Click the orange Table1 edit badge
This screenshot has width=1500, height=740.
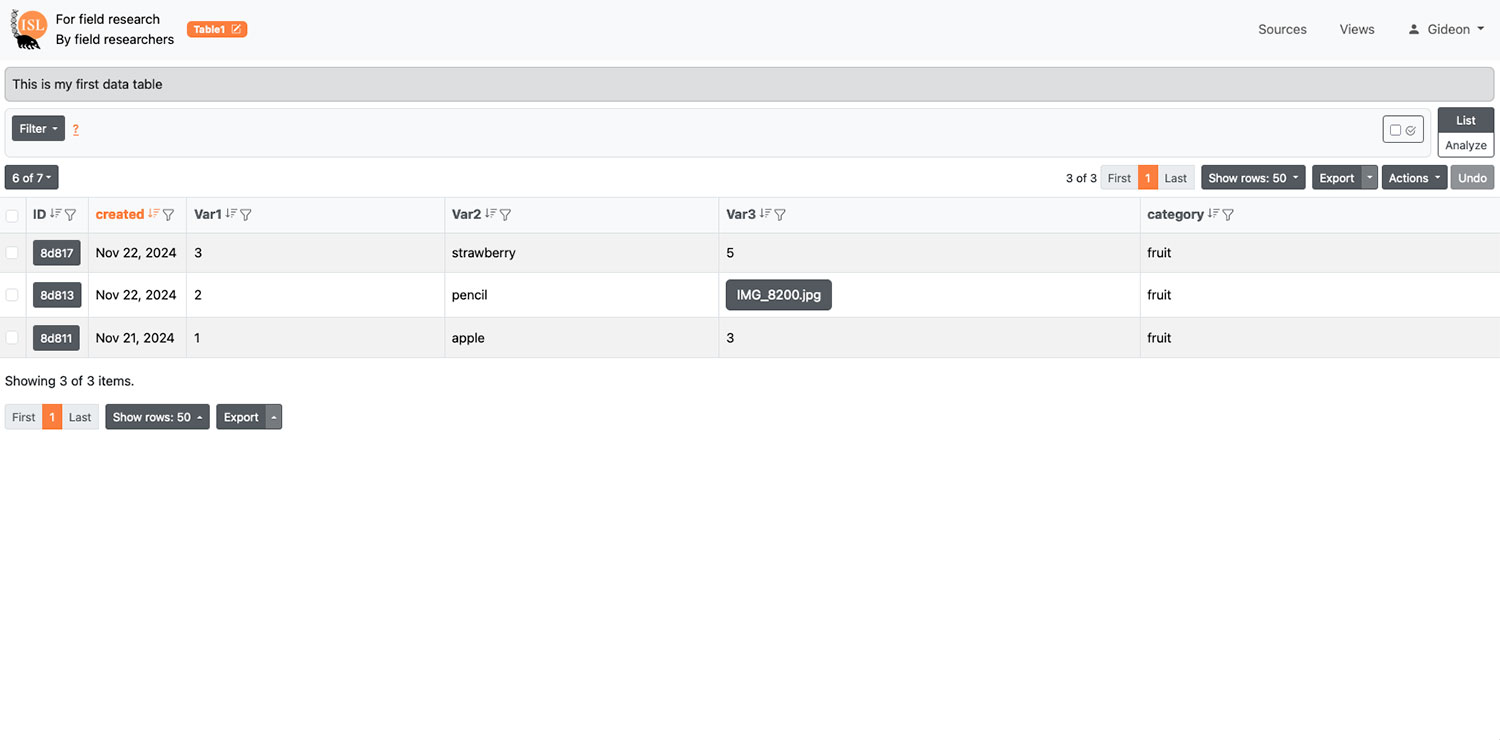(216, 29)
